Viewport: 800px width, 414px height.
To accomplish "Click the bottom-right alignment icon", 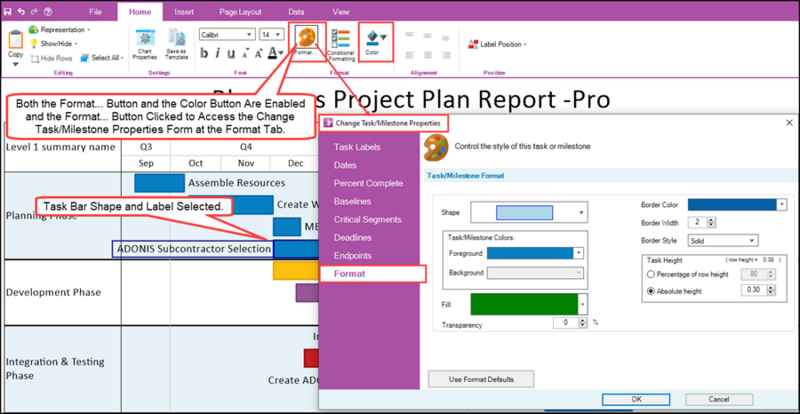I will 445,54.
